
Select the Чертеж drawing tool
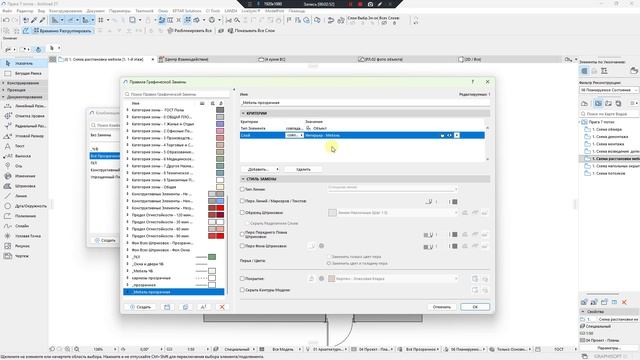pyautogui.click(x=24, y=256)
